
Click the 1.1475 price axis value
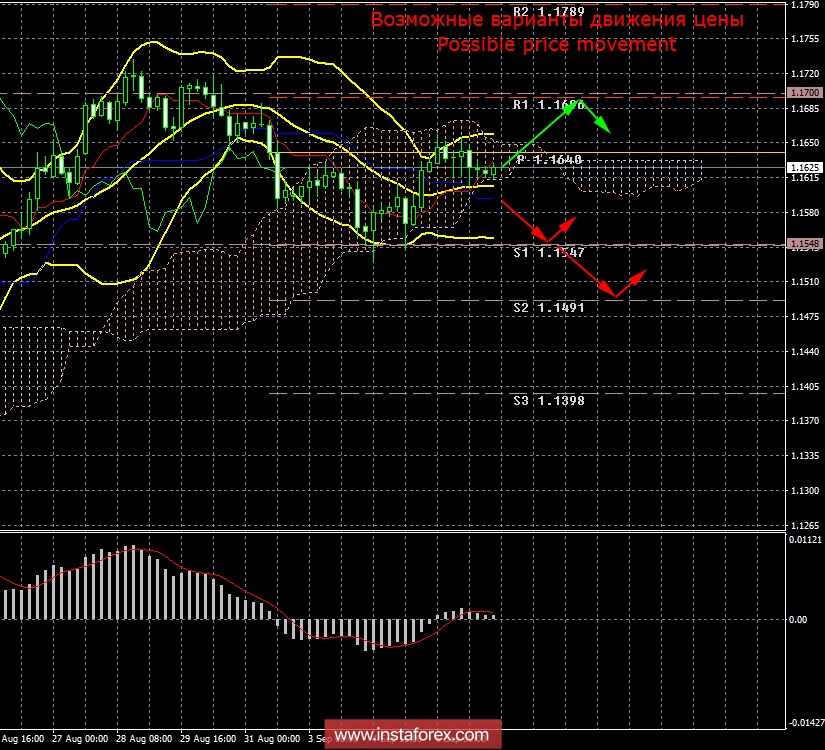(805, 316)
